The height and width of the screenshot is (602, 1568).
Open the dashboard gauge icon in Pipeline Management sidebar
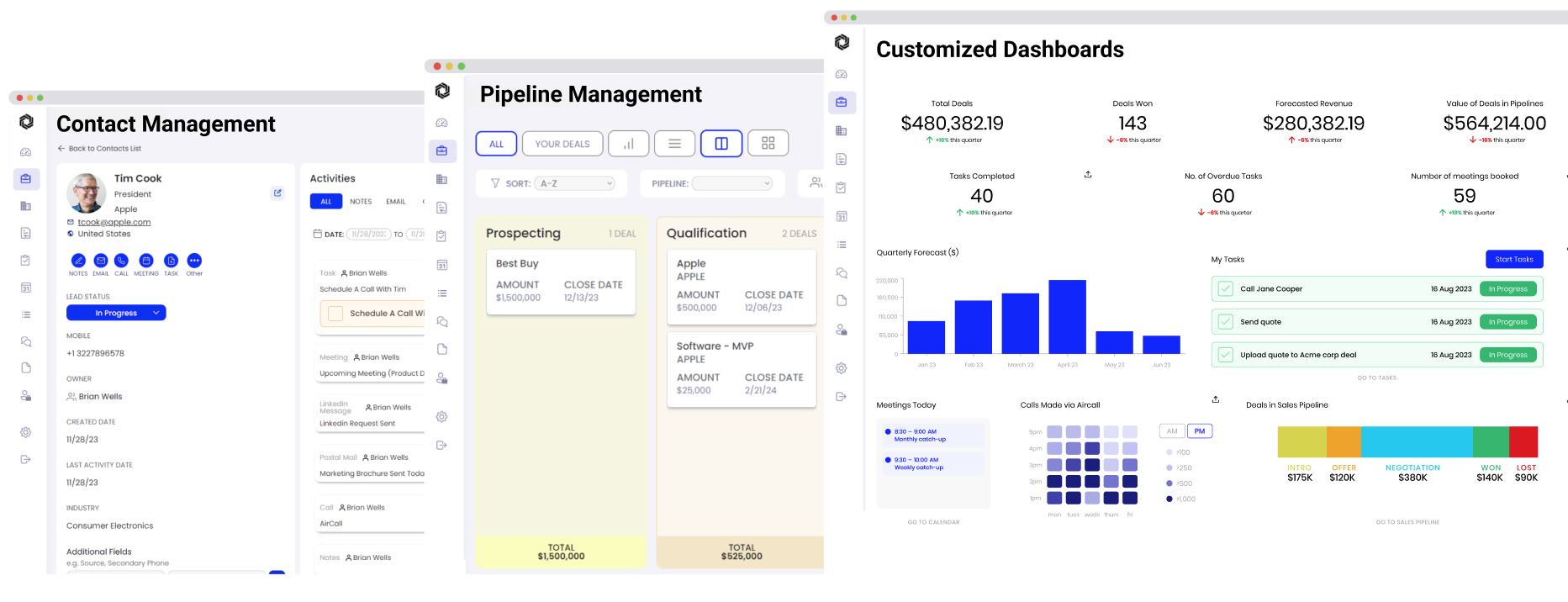pyautogui.click(x=442, y=123)
